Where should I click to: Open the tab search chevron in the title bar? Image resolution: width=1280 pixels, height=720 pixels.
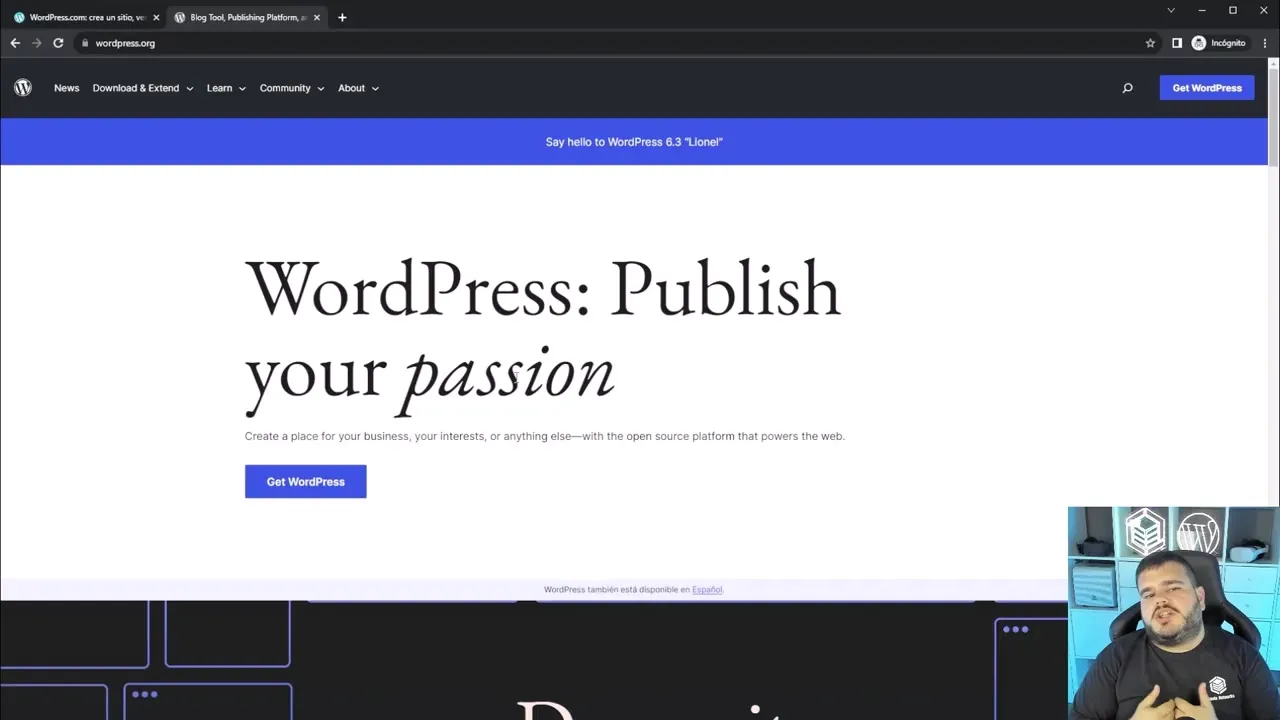pyautogui.click(x=1171, y=10)
